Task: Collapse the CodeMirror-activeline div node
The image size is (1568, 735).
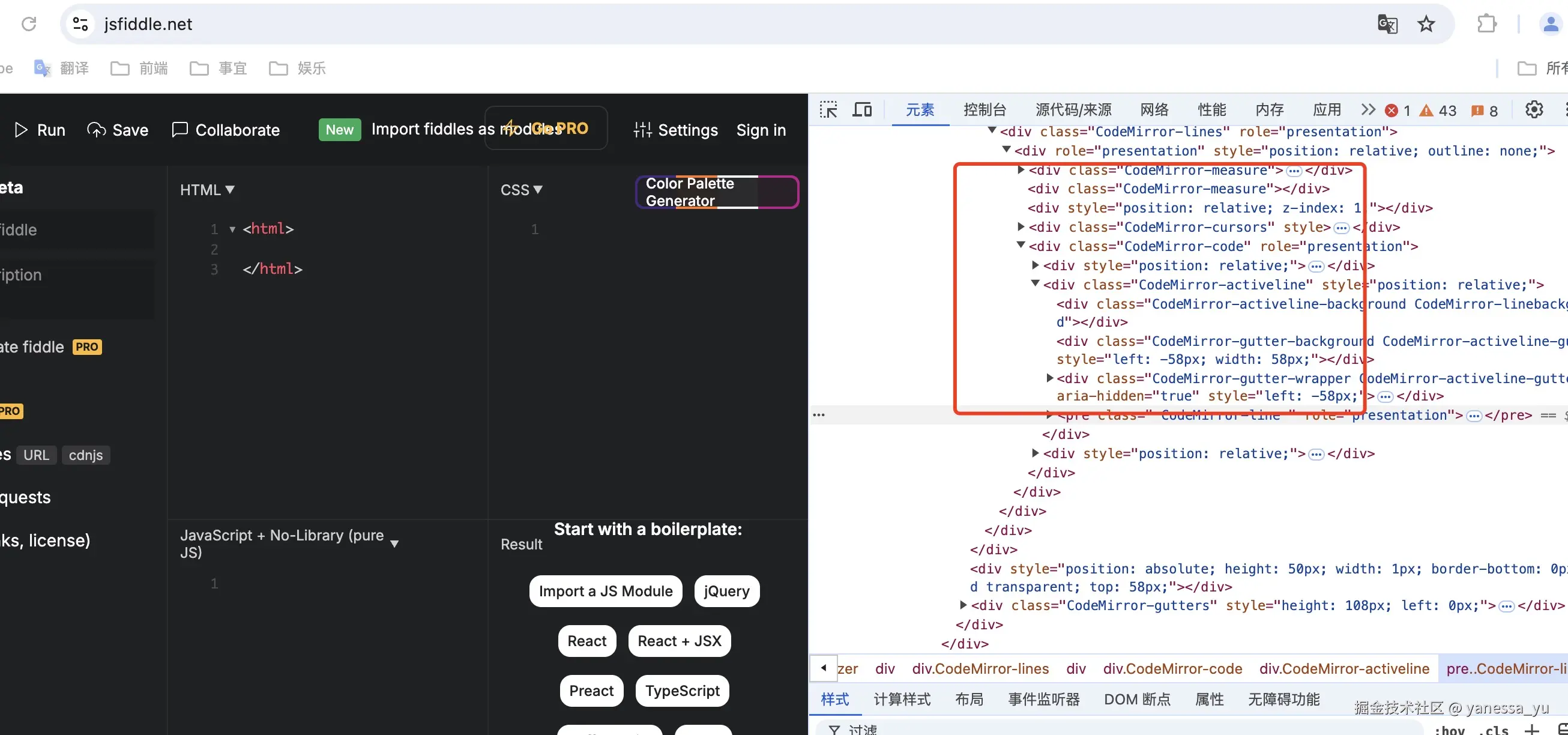Action: tap(1035, 284)
